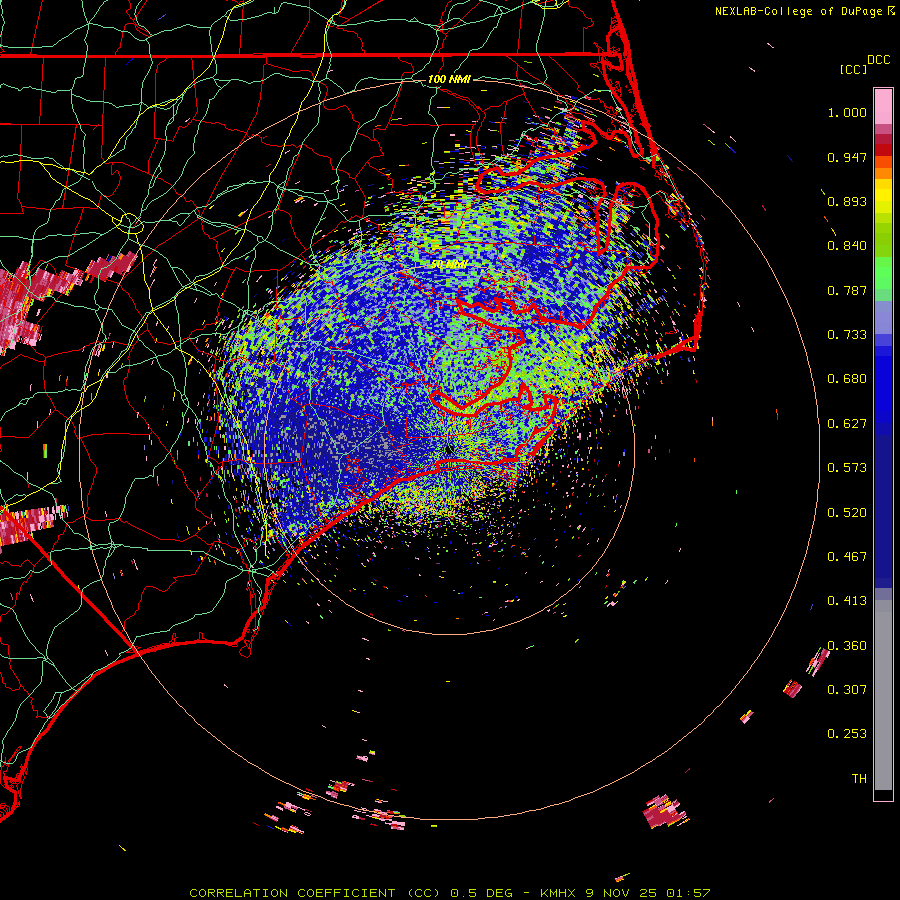Click the KMHX 9 NOV 25 01:57 timestamp
Image resolution: width=900 pixels, height=900 pixels.
tap(625, 893)
